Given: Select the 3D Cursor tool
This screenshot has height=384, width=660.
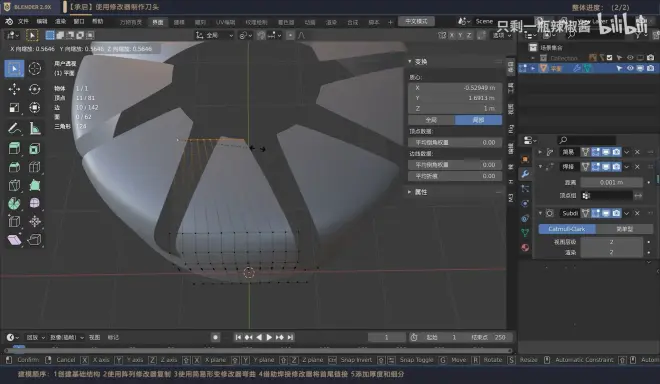Looking at the screenshot, I should tap(35, 68).
